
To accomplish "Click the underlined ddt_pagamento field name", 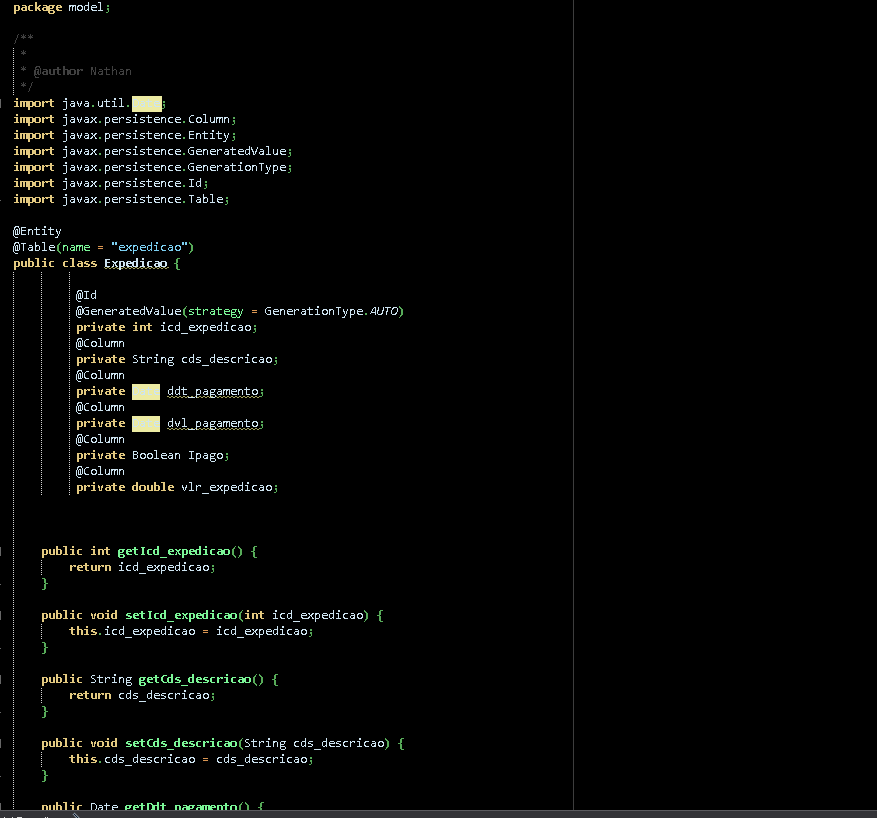I will (x=214, y=391).
